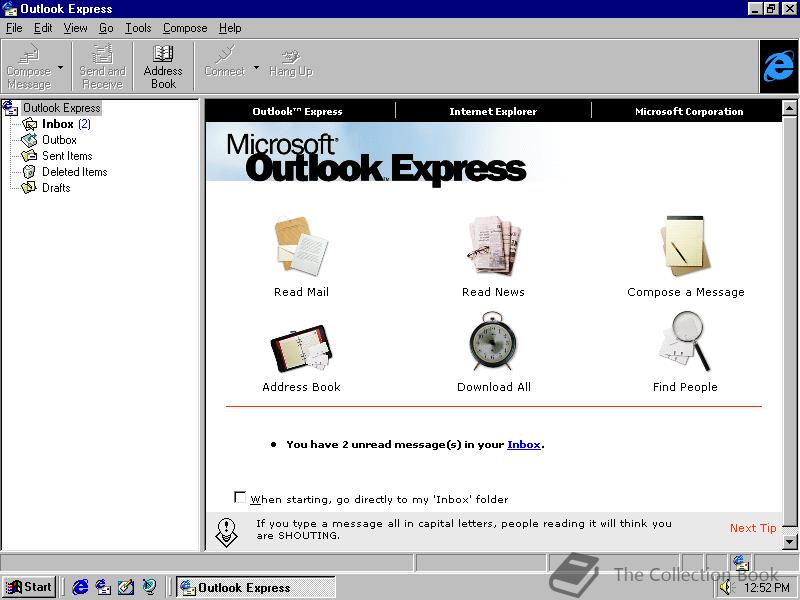Click the Microsoft Corporation header tab
This screenshot has width=800, height=600.
[689, 111]
